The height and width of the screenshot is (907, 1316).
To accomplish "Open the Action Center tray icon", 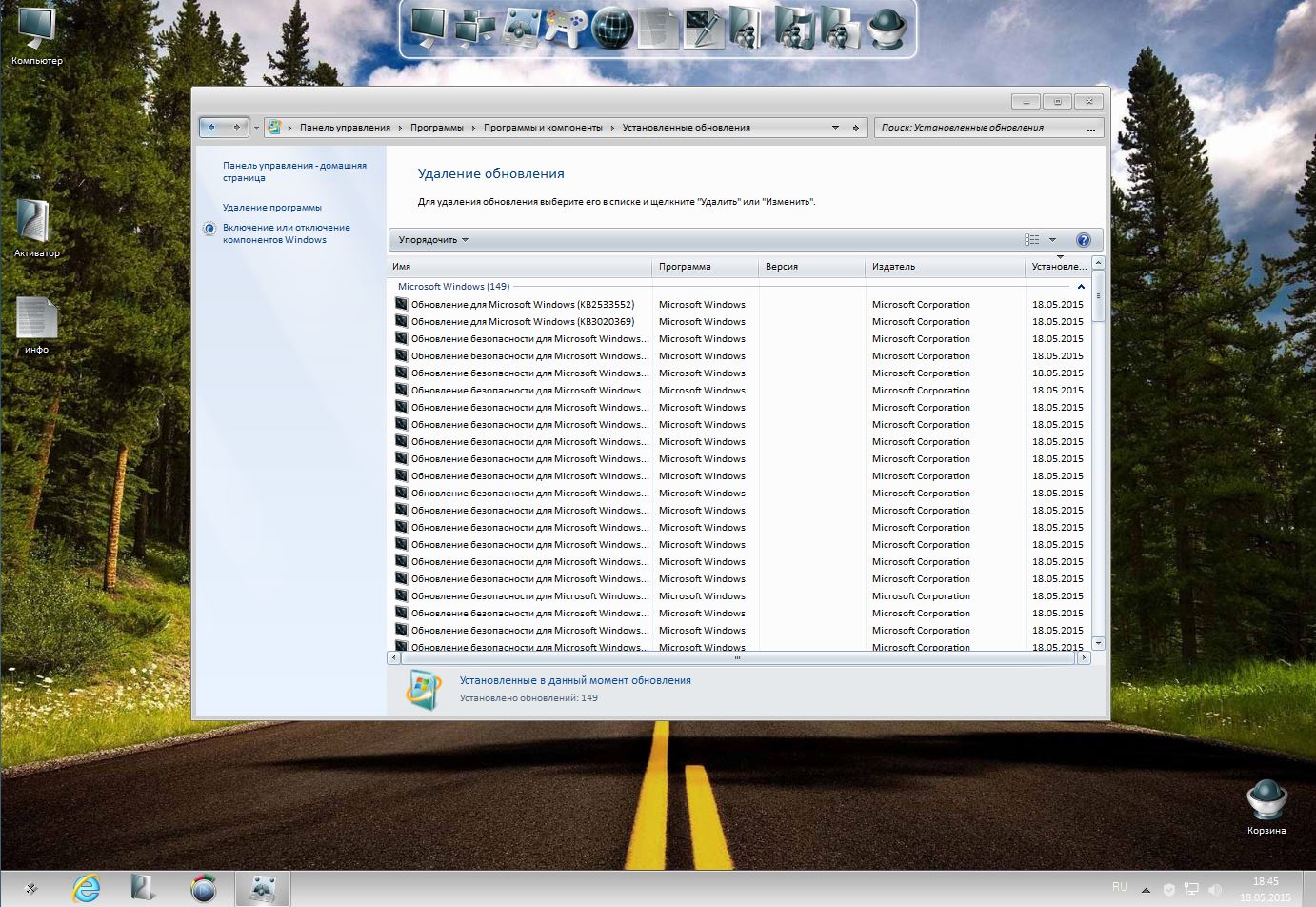I will 1169,890.
